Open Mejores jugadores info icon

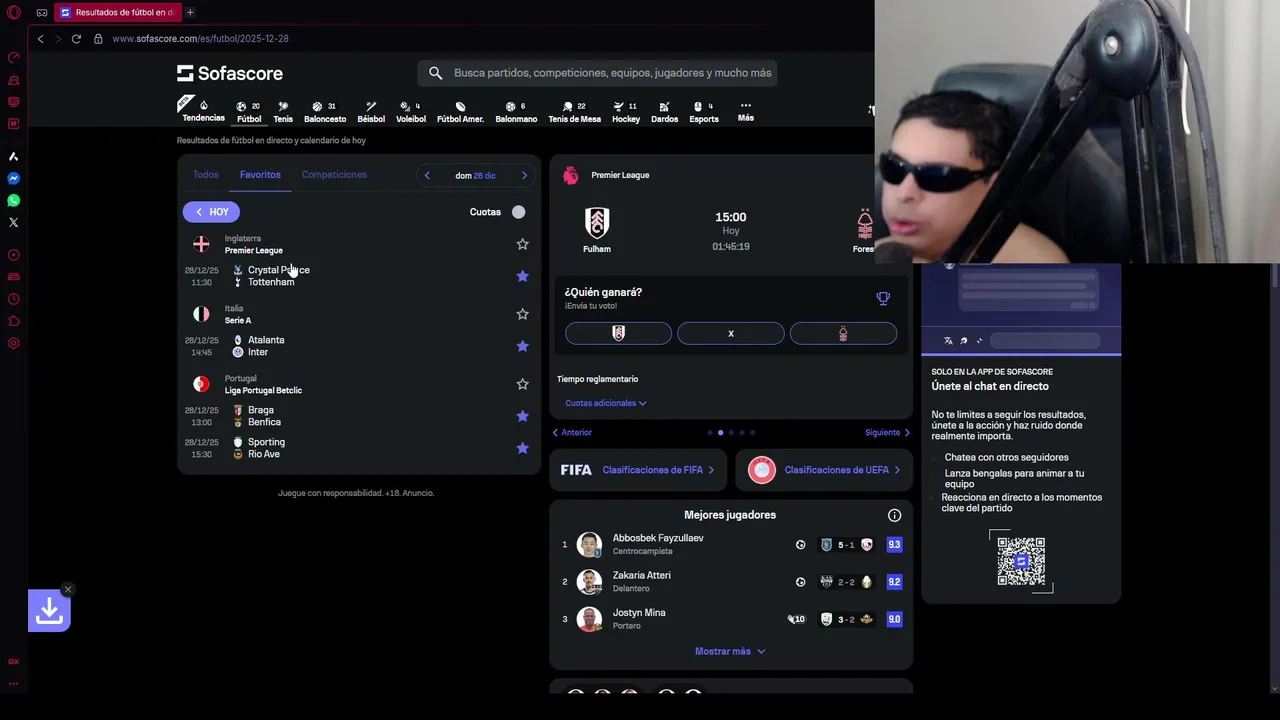pos(895,516)
